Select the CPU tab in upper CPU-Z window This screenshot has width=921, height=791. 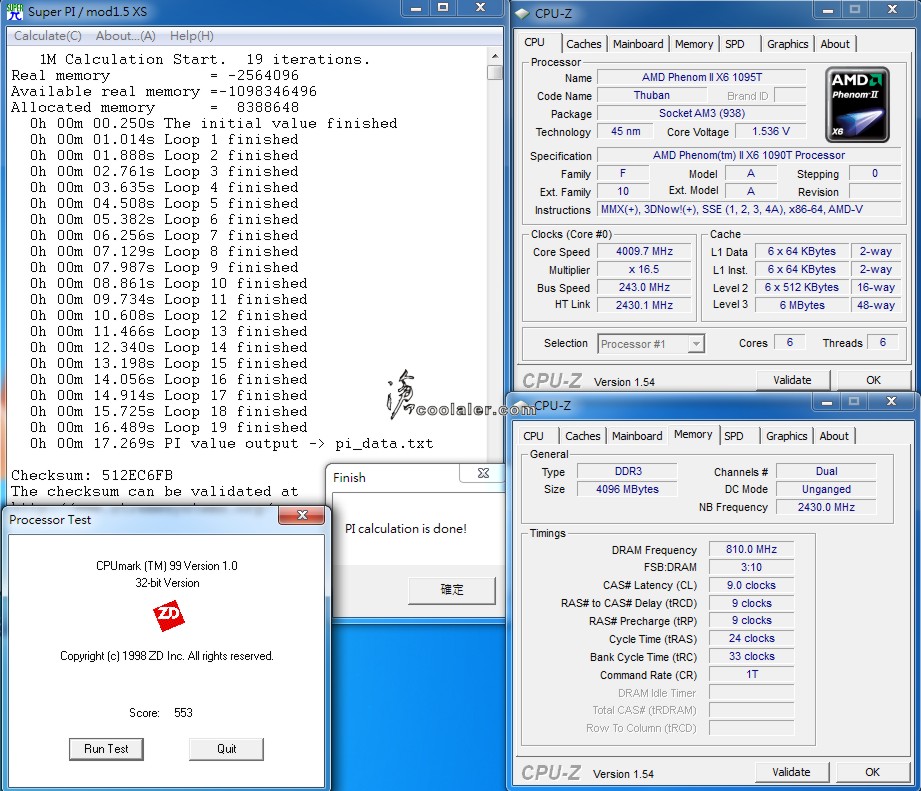click(535, 42)
